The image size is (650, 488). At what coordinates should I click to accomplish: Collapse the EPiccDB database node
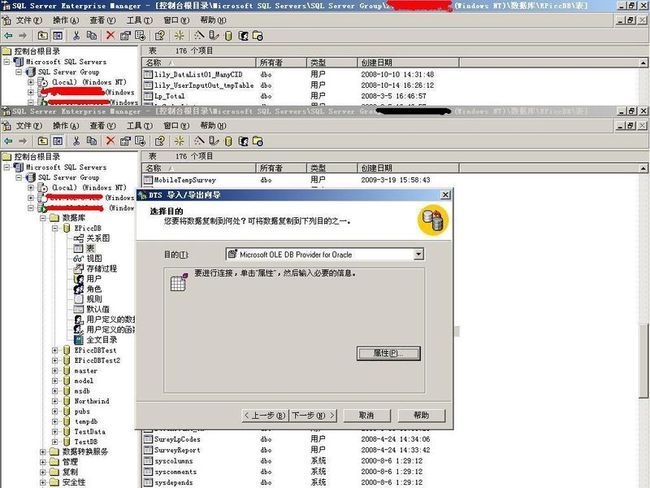pos(55,228)
